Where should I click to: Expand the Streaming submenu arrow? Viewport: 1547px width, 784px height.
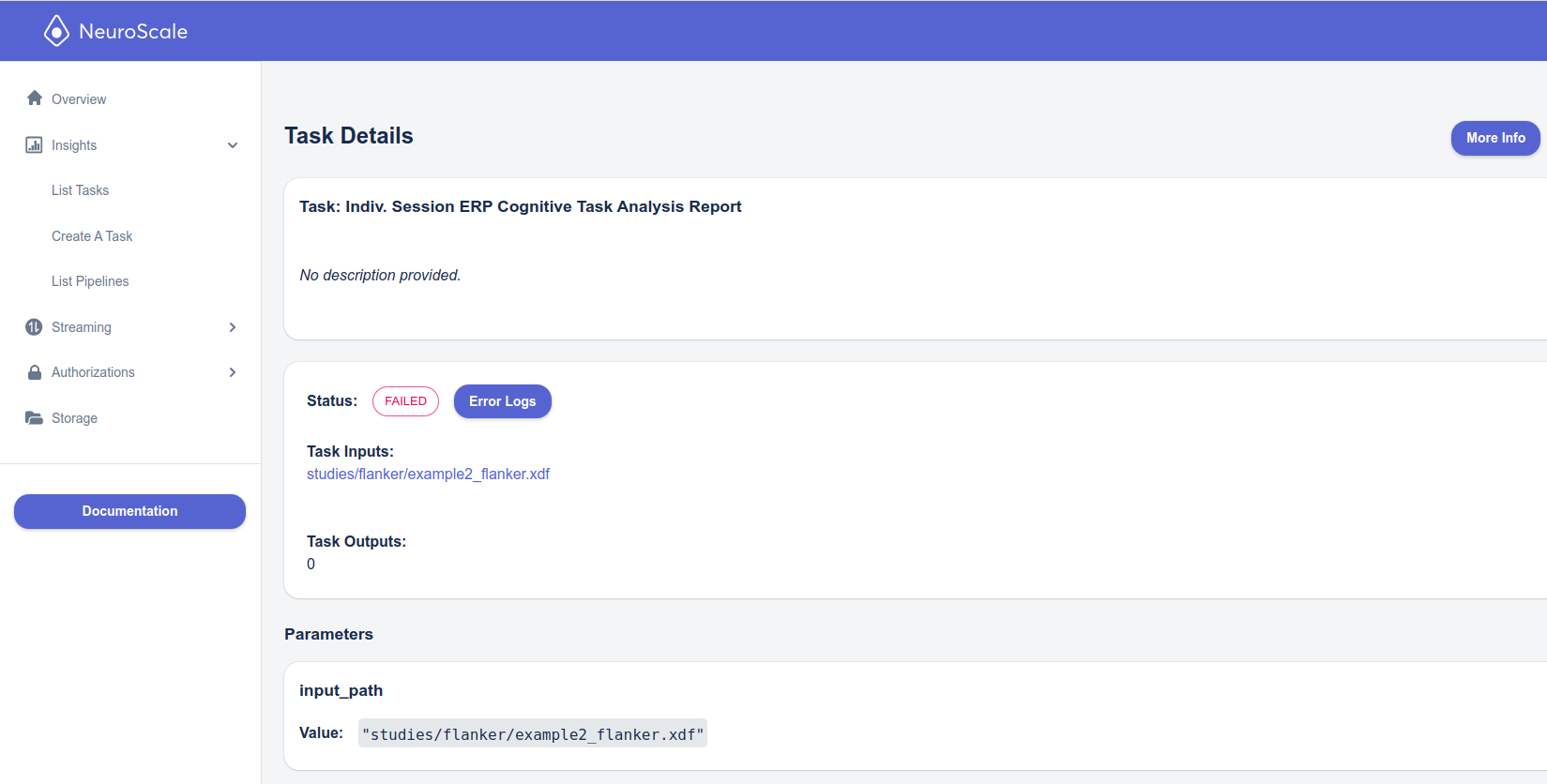click(233, 327)
